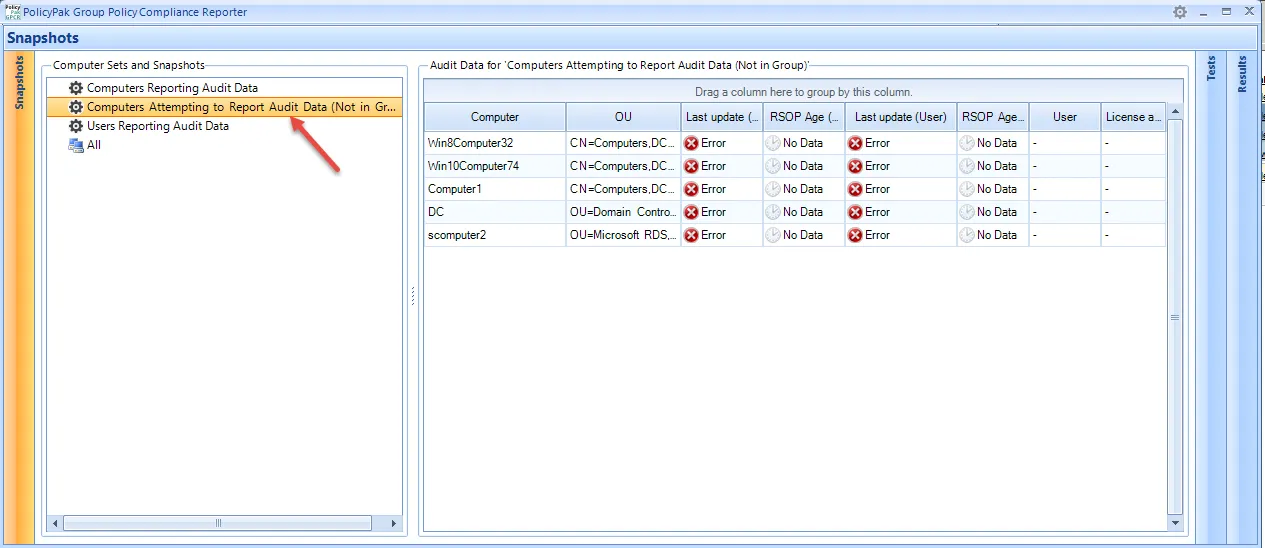Click Last update (User) error icon for Computer1

tap(855, 189)
